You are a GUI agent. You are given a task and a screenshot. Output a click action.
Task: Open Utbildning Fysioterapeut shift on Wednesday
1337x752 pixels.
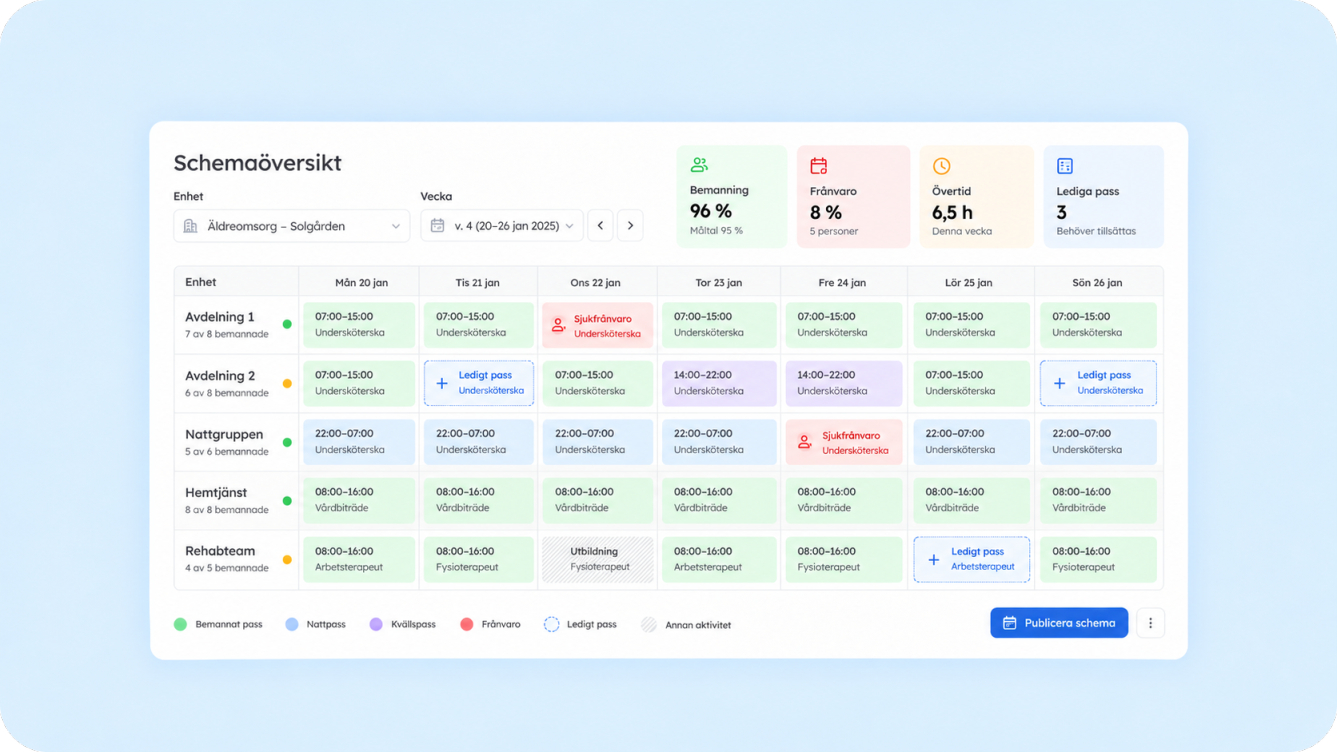tap(598, 559)
